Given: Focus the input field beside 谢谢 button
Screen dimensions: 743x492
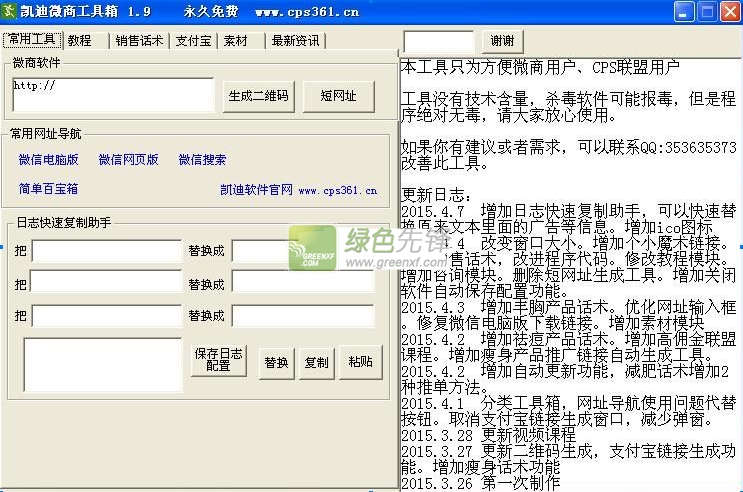Looking at the screenshot, I should (x=438, y=42).
